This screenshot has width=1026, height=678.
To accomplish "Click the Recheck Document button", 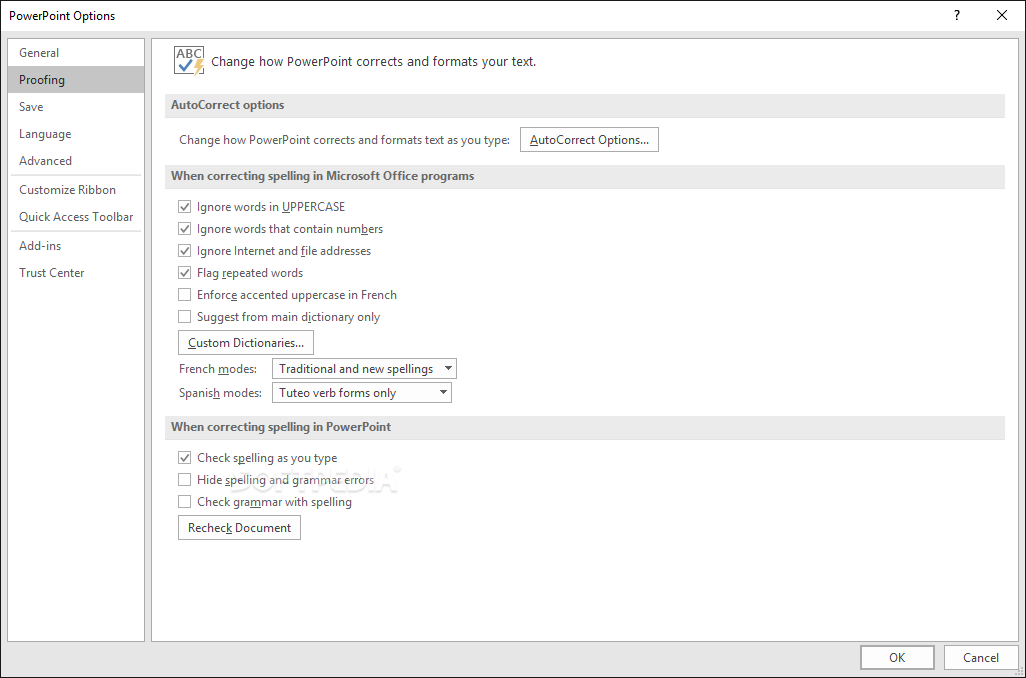I will pyautogui.click(x=239, y=527).
